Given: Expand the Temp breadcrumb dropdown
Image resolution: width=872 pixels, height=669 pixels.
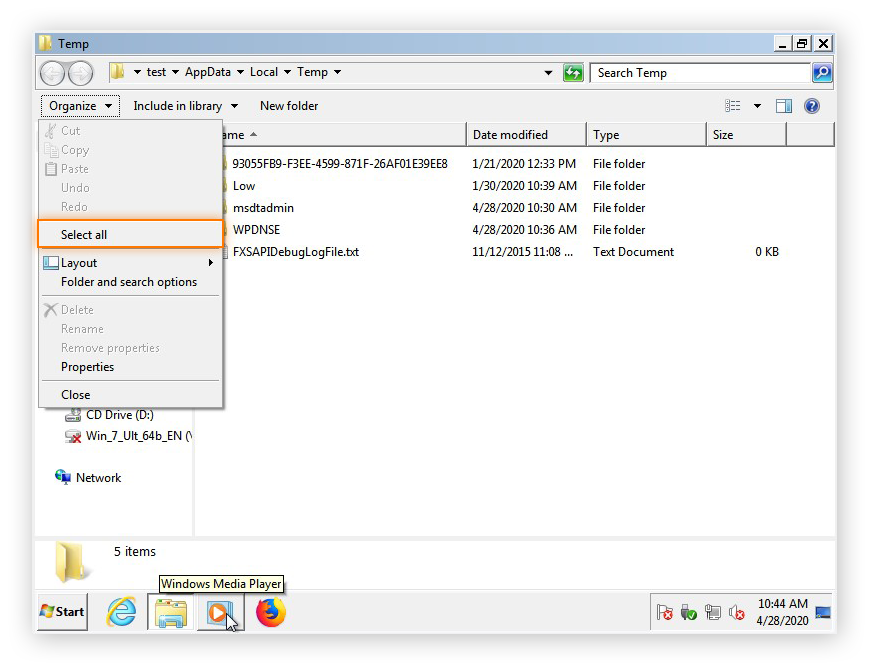Looking at the screenshot, I should [x=338, y=72].
